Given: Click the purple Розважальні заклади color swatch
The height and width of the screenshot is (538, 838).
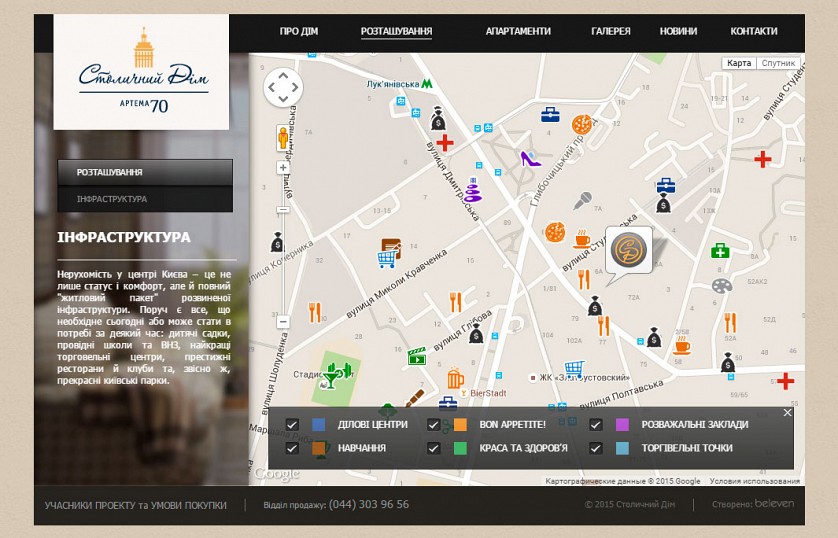Looking at the screenshot, I should tap(622, 425).
